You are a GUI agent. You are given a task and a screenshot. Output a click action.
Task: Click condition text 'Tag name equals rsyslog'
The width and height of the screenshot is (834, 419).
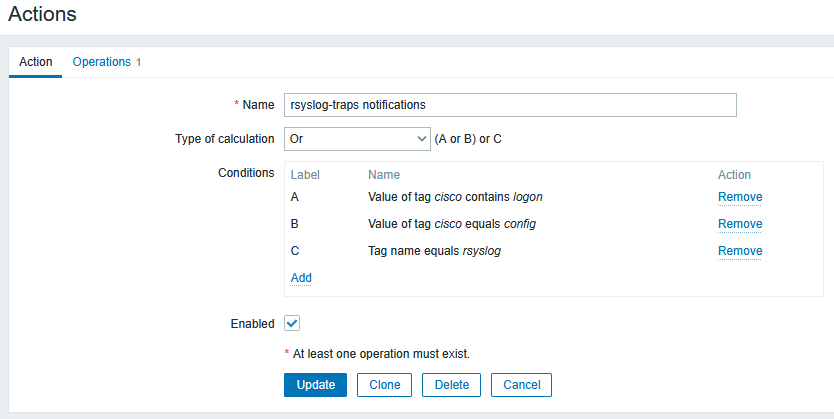[434, 251]
